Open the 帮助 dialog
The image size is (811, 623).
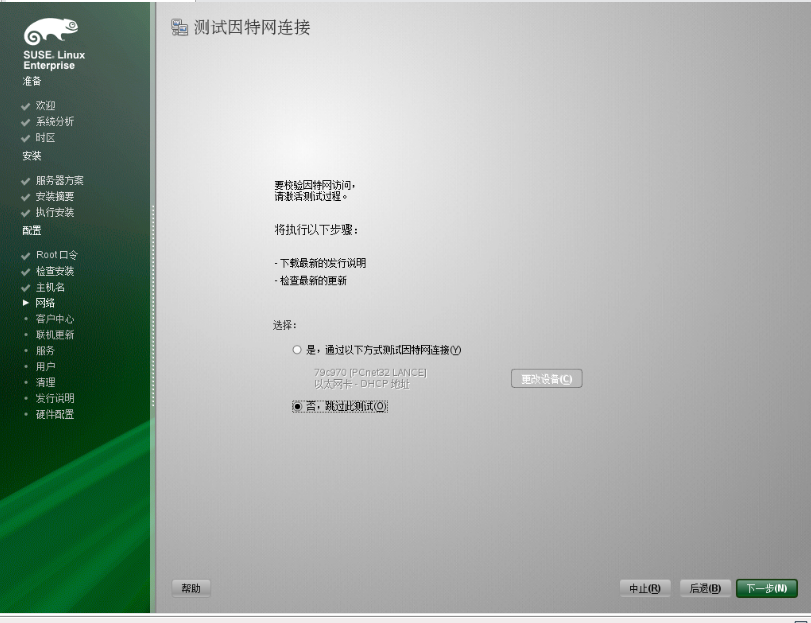[192, 587]
